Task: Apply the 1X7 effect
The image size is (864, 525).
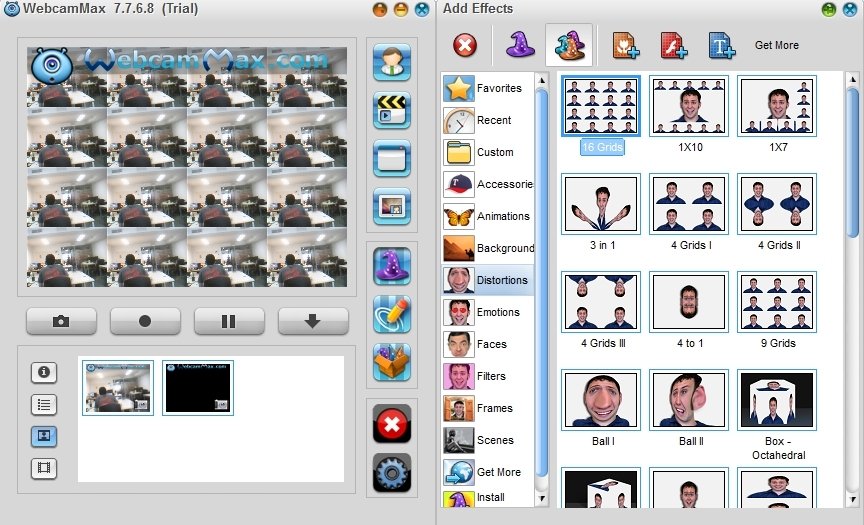Action: 777,106
